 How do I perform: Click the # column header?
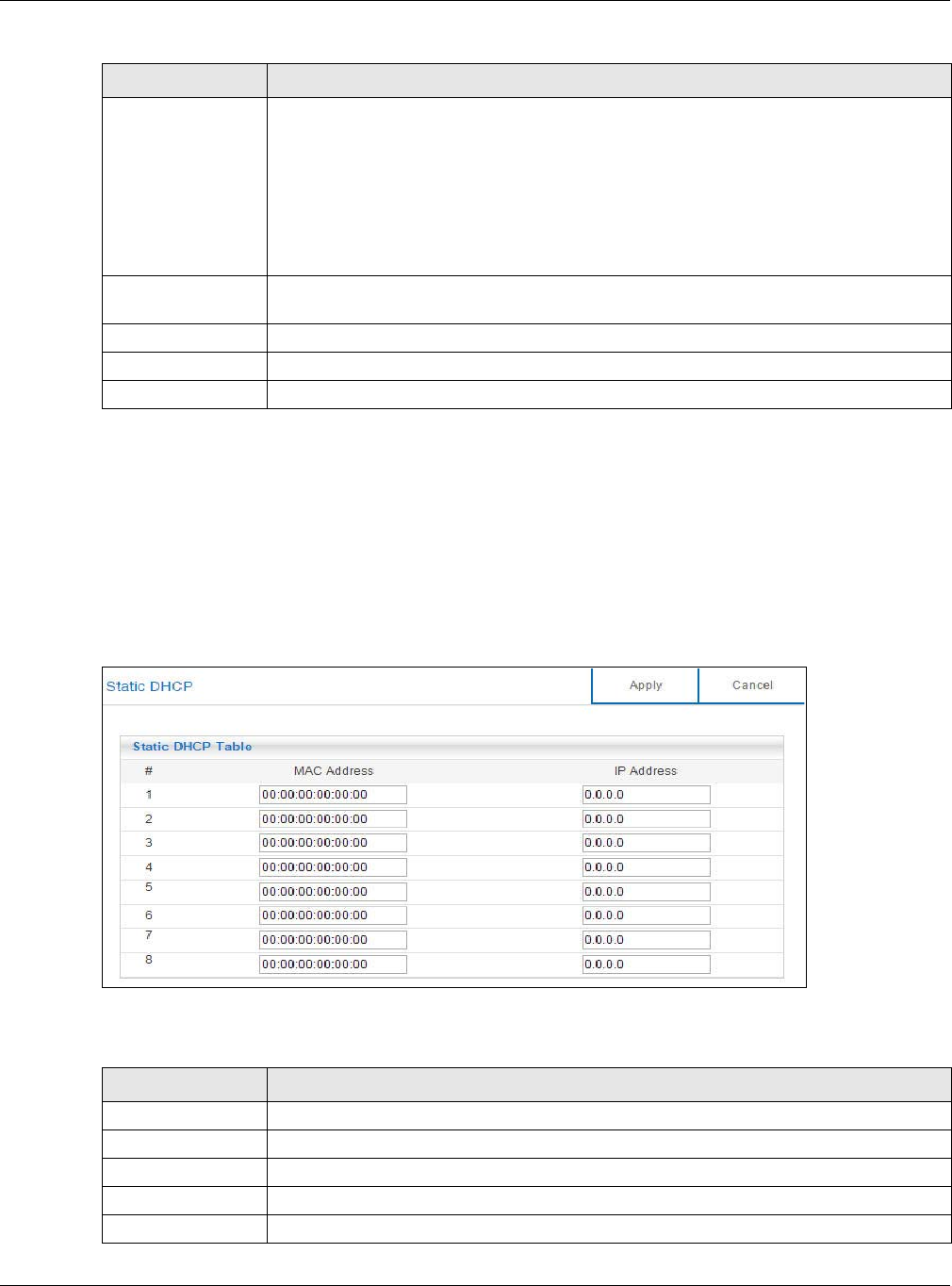click(149, 771)
